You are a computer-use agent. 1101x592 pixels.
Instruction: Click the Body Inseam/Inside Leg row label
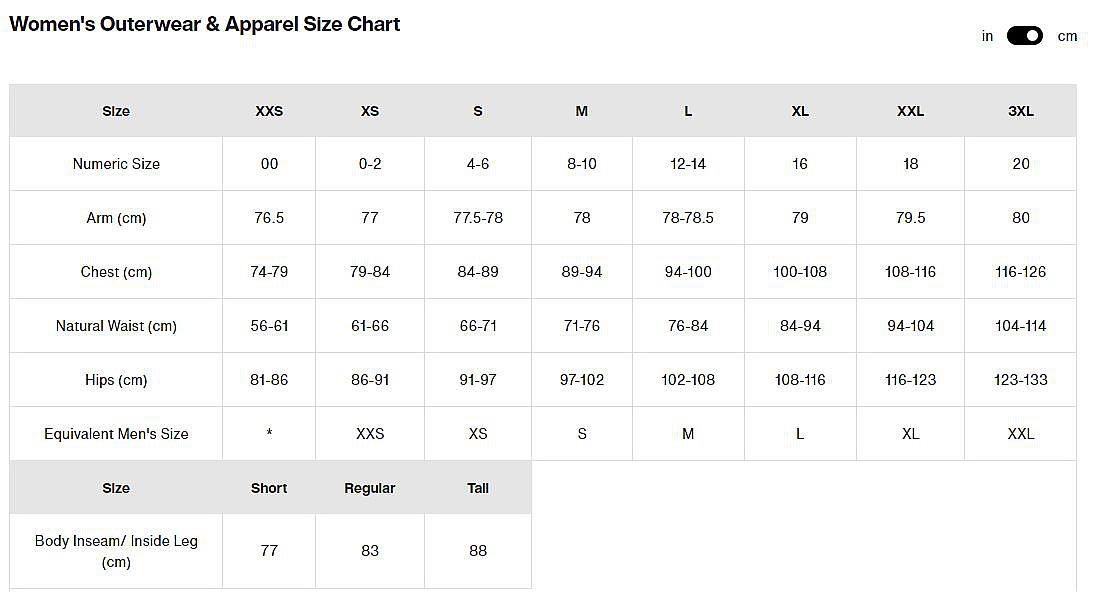[x=116, y=551]
